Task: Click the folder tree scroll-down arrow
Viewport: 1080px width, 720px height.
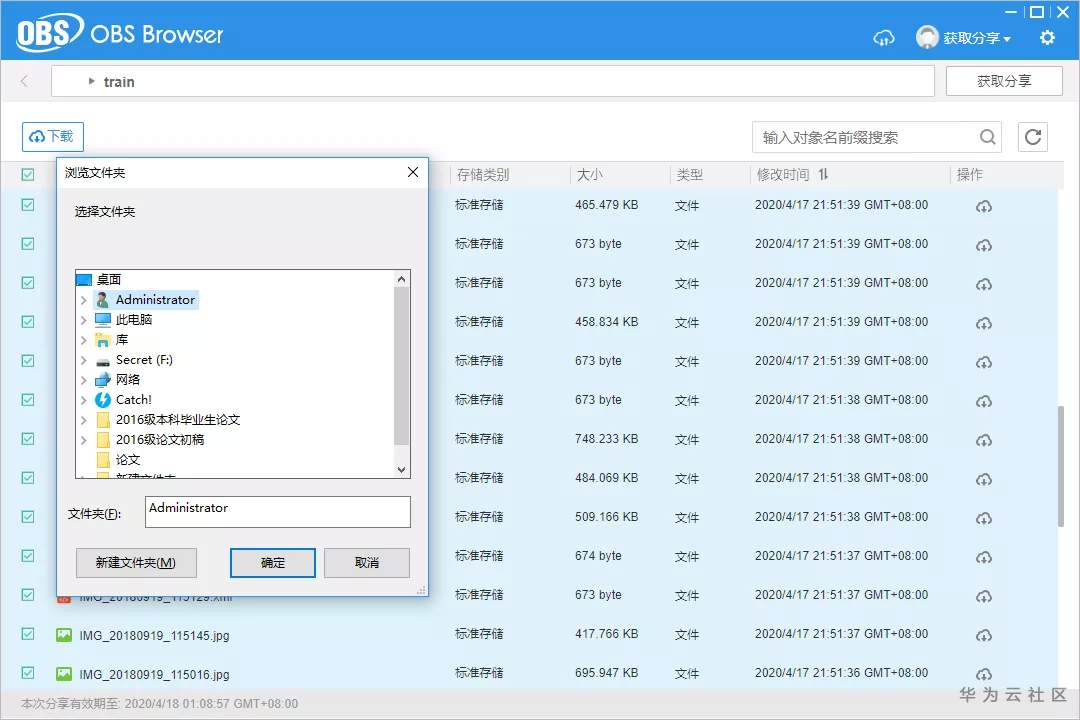Action: (402, 470)
